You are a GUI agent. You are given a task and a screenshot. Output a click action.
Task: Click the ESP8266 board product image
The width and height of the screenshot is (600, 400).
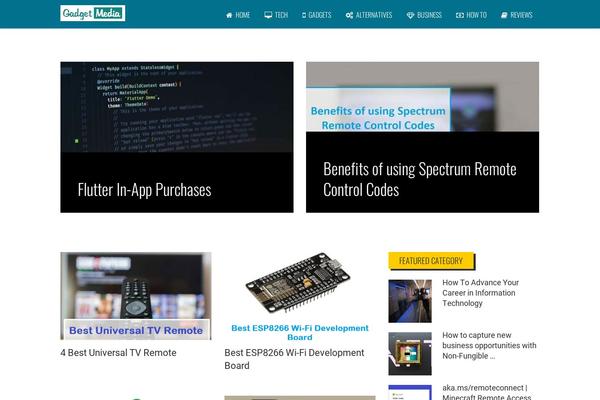(x=300, y=297)
